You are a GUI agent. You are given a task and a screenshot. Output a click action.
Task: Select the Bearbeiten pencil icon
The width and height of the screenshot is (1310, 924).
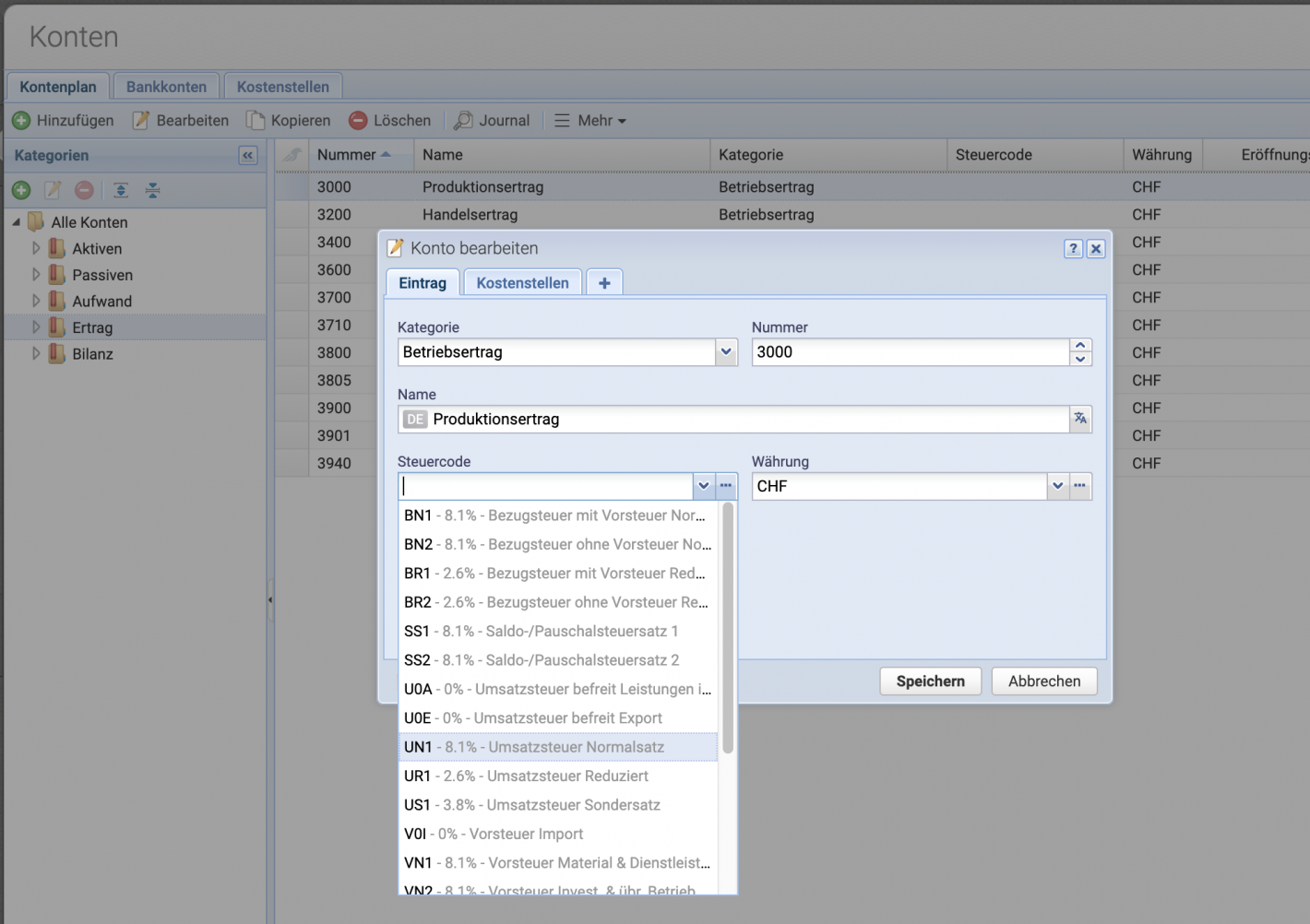140,120
